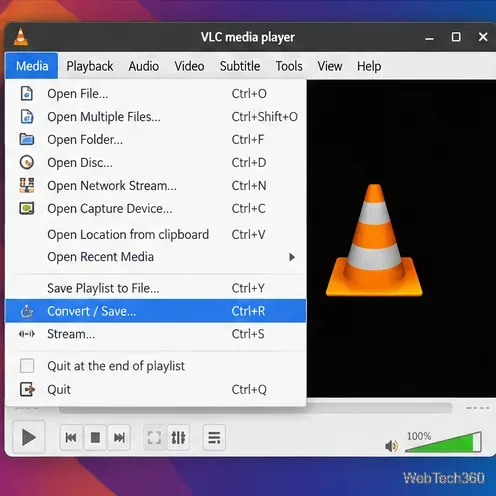Skip to next media track
496x496 pixels.
119,437
